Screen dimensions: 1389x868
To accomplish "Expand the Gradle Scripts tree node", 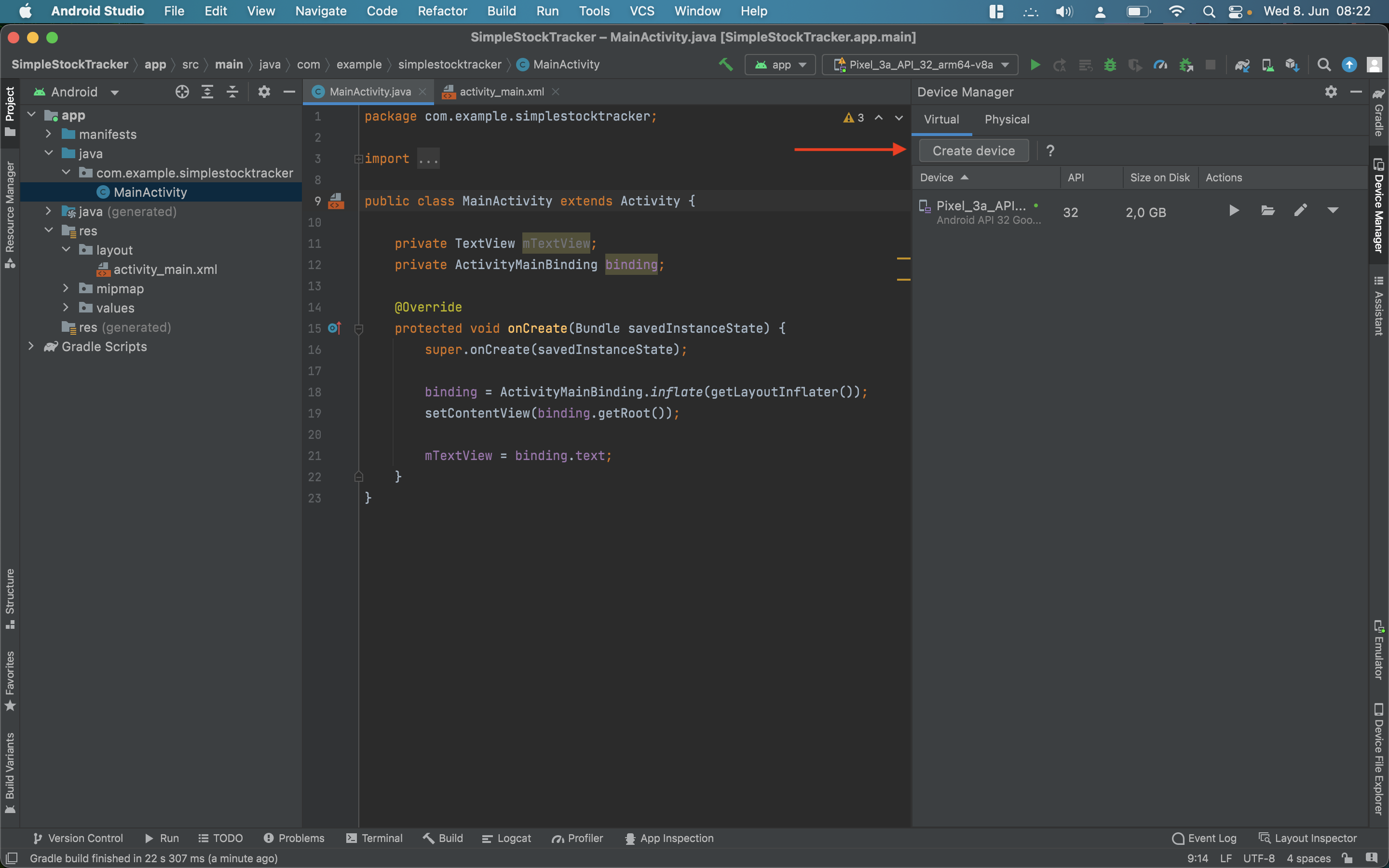I will click(31, 346).
